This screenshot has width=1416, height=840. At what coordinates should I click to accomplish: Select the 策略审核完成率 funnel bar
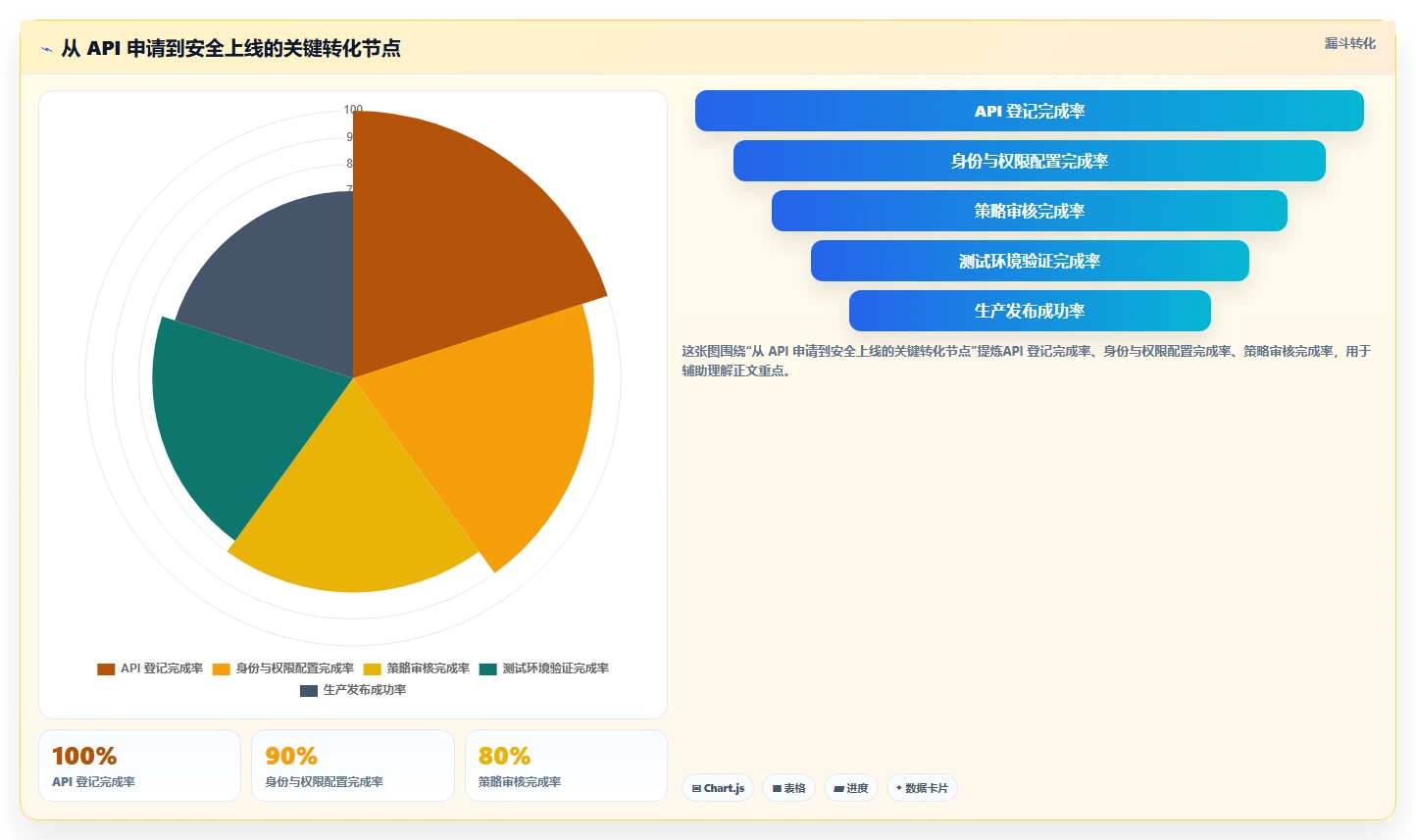click(1029, 211)
